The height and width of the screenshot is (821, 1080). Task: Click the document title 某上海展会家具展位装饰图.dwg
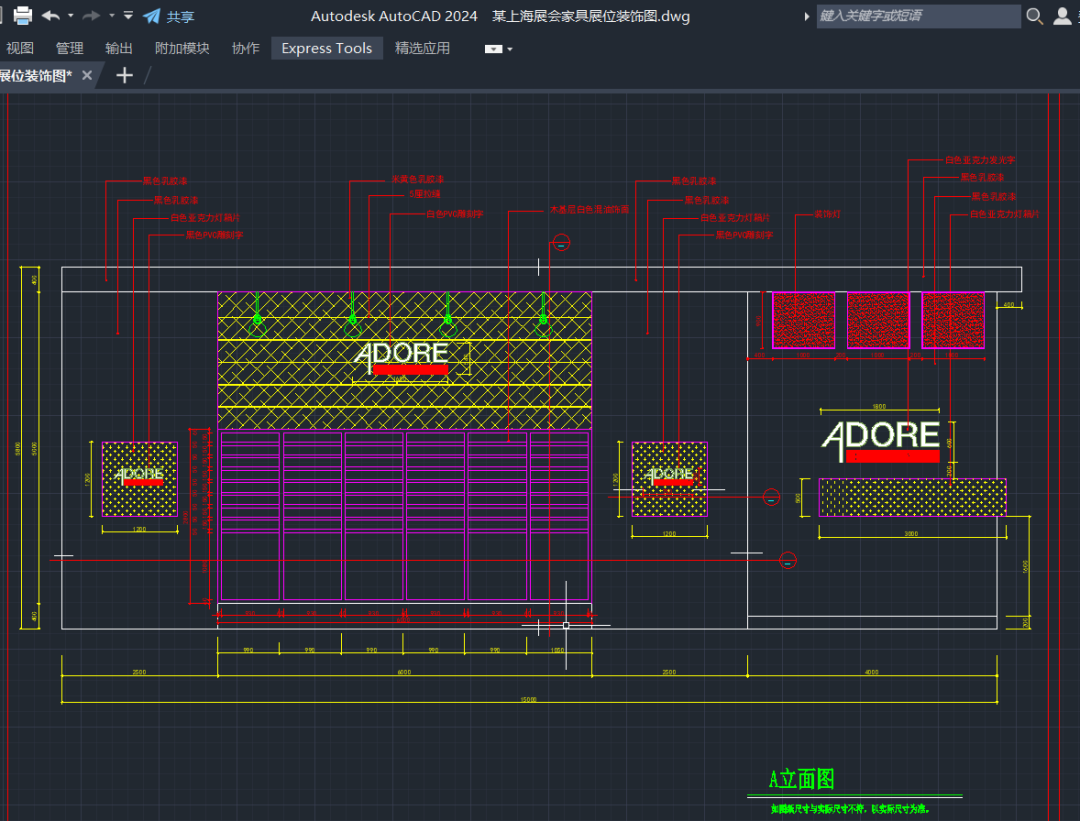pyautogui.click(x=591, y=16)
